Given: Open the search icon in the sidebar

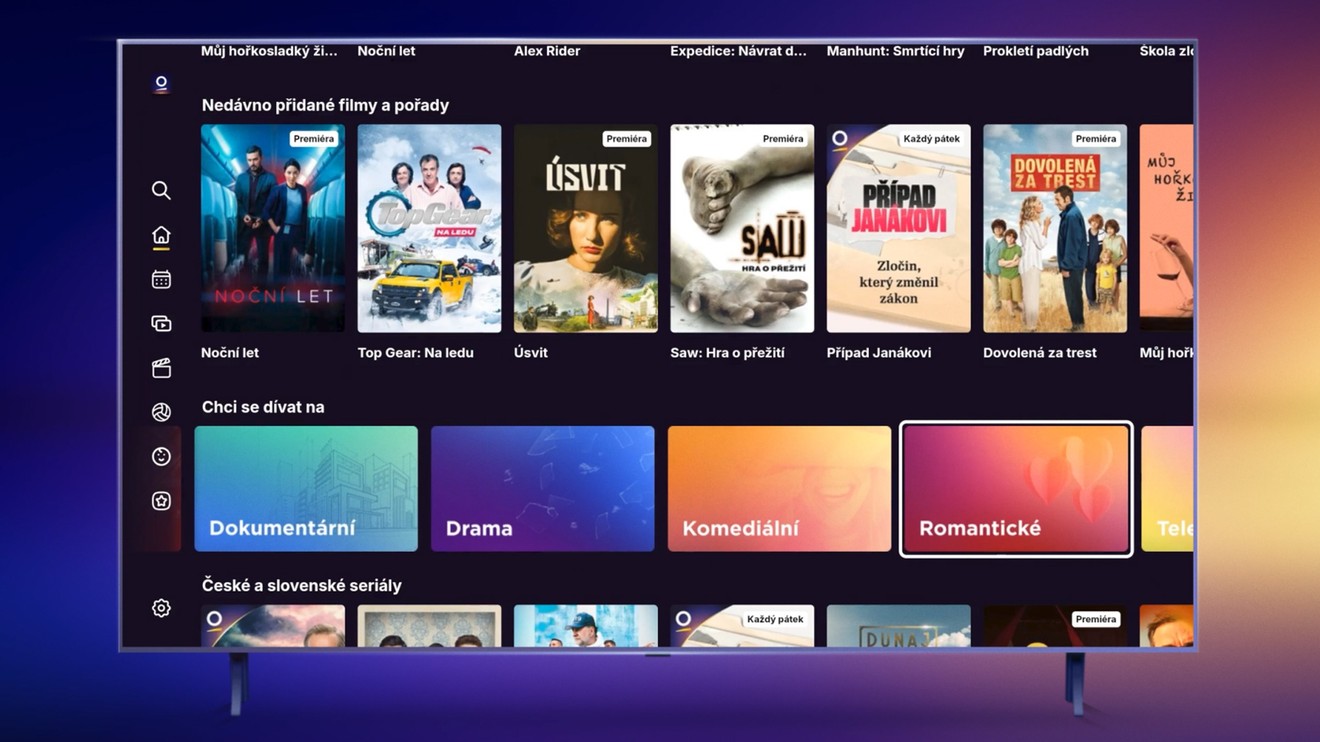Looking at the screenshot, I should click(161, 190).
